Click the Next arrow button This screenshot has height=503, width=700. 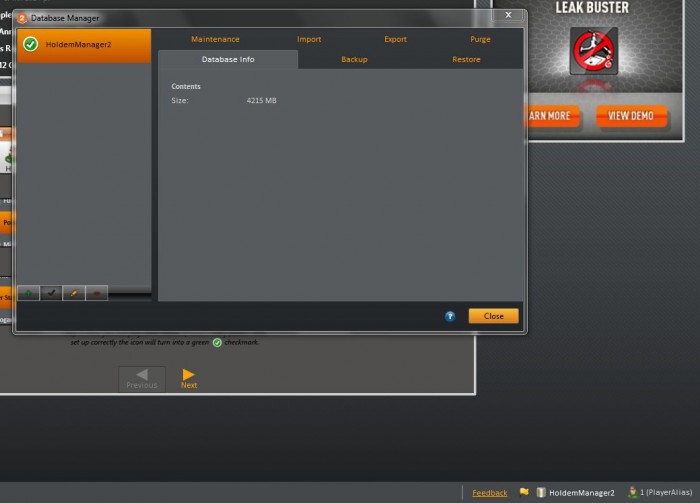pos(189,378)
